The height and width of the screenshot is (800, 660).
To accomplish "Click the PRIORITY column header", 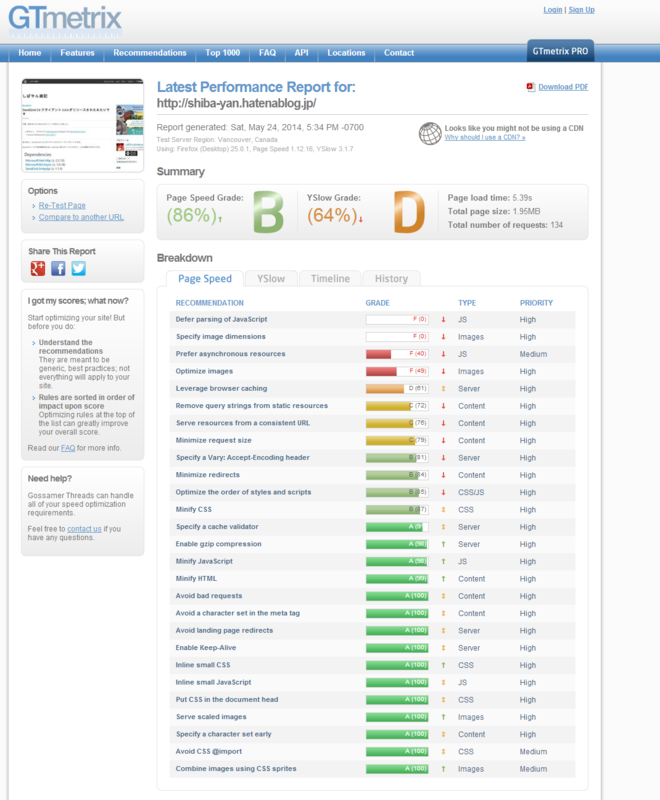I will (x=536, y=303).
